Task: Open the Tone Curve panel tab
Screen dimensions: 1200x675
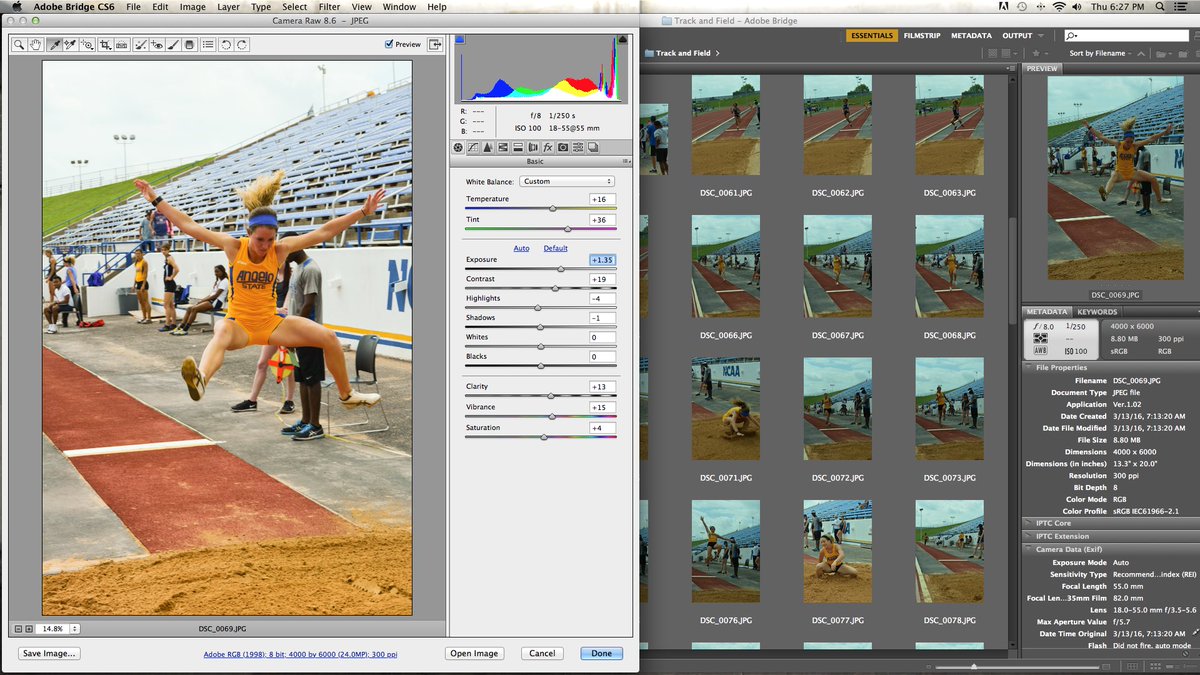Action: click(x=473, y=147)
